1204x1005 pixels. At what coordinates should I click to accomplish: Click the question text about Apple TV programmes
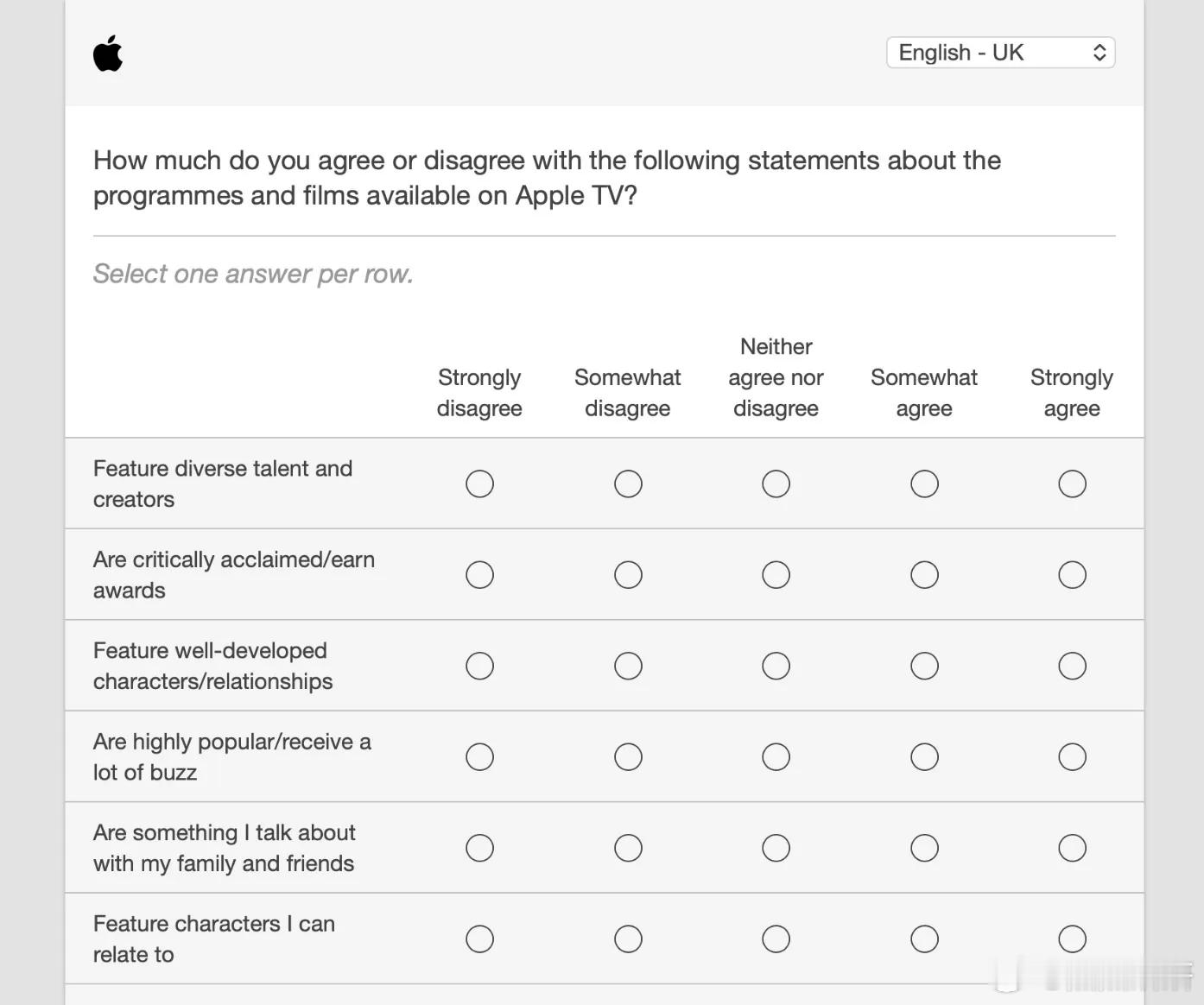[547, 177]
